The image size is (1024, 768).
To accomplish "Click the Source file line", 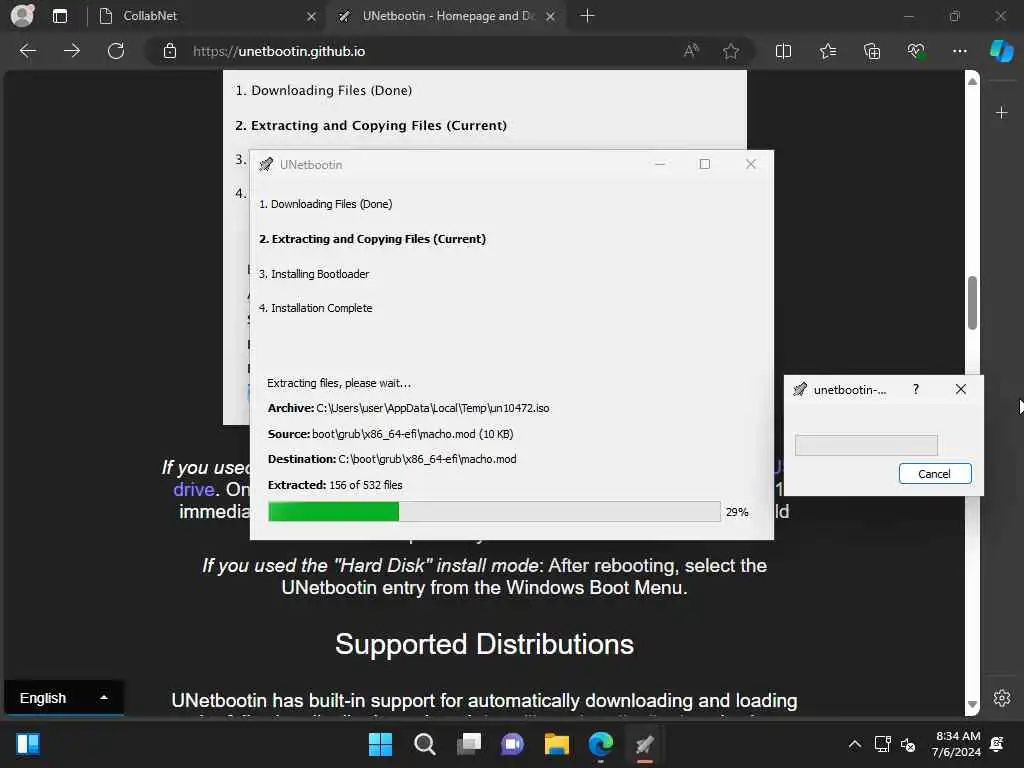I will click(x=391, y=434).
